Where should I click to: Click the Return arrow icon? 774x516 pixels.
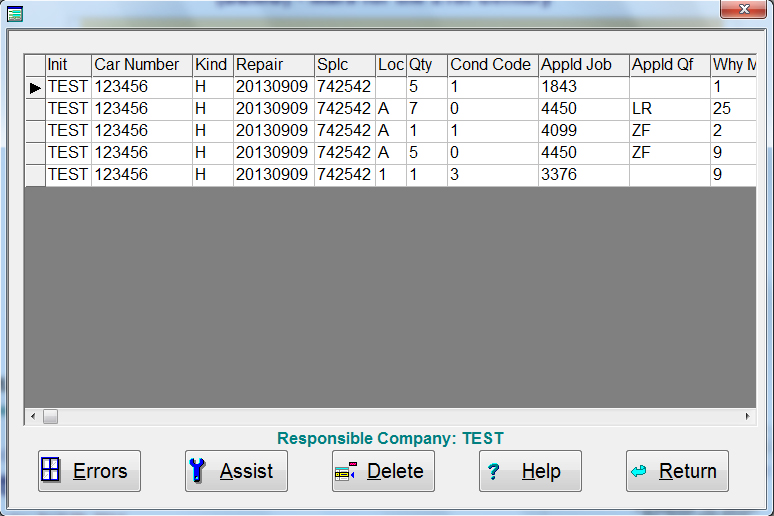click(x=639, y=471)
